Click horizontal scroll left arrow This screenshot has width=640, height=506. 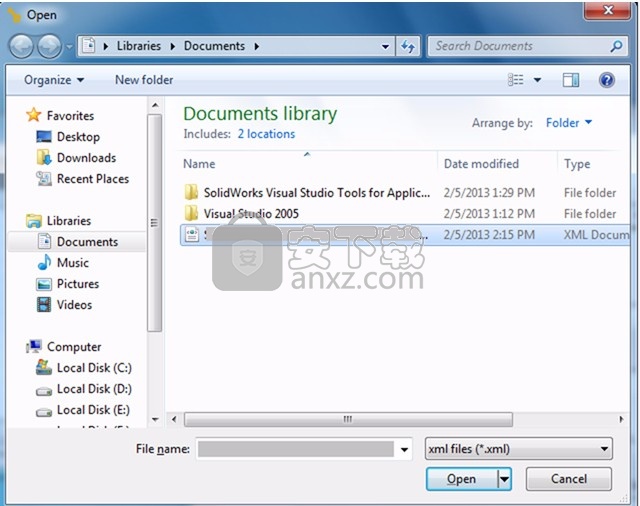pos(174,419)
